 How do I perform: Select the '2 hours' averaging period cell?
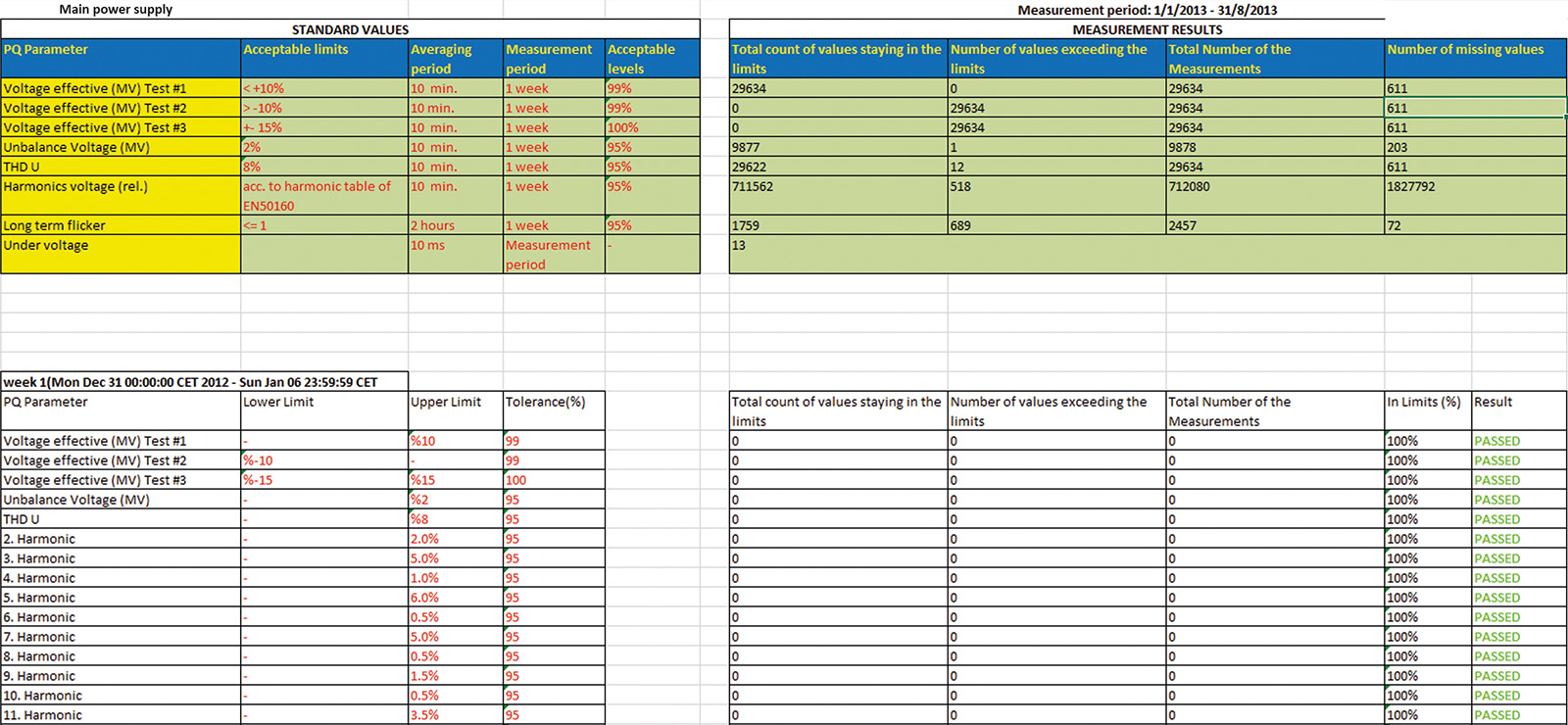click(x=456, y=225)
